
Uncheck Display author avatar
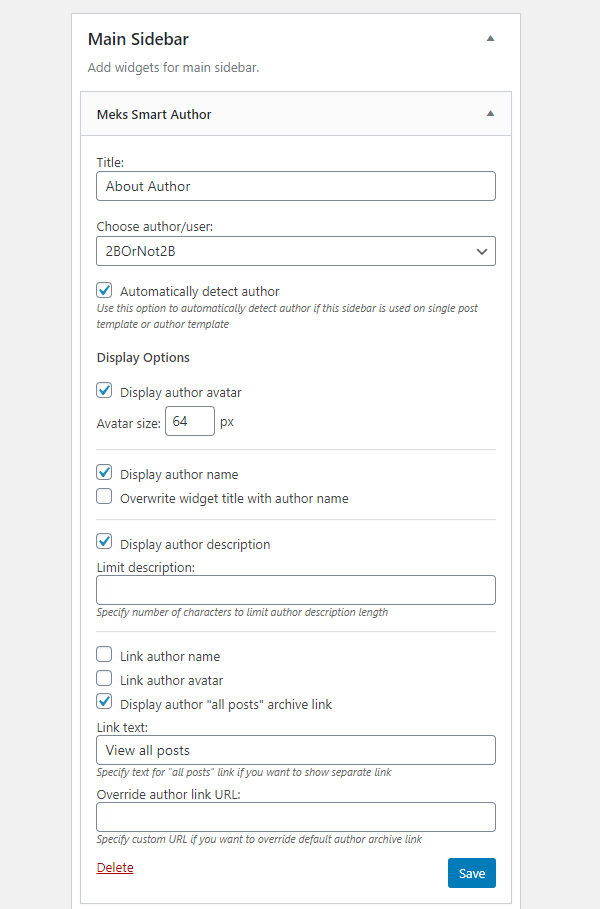(x=104, y=391)
